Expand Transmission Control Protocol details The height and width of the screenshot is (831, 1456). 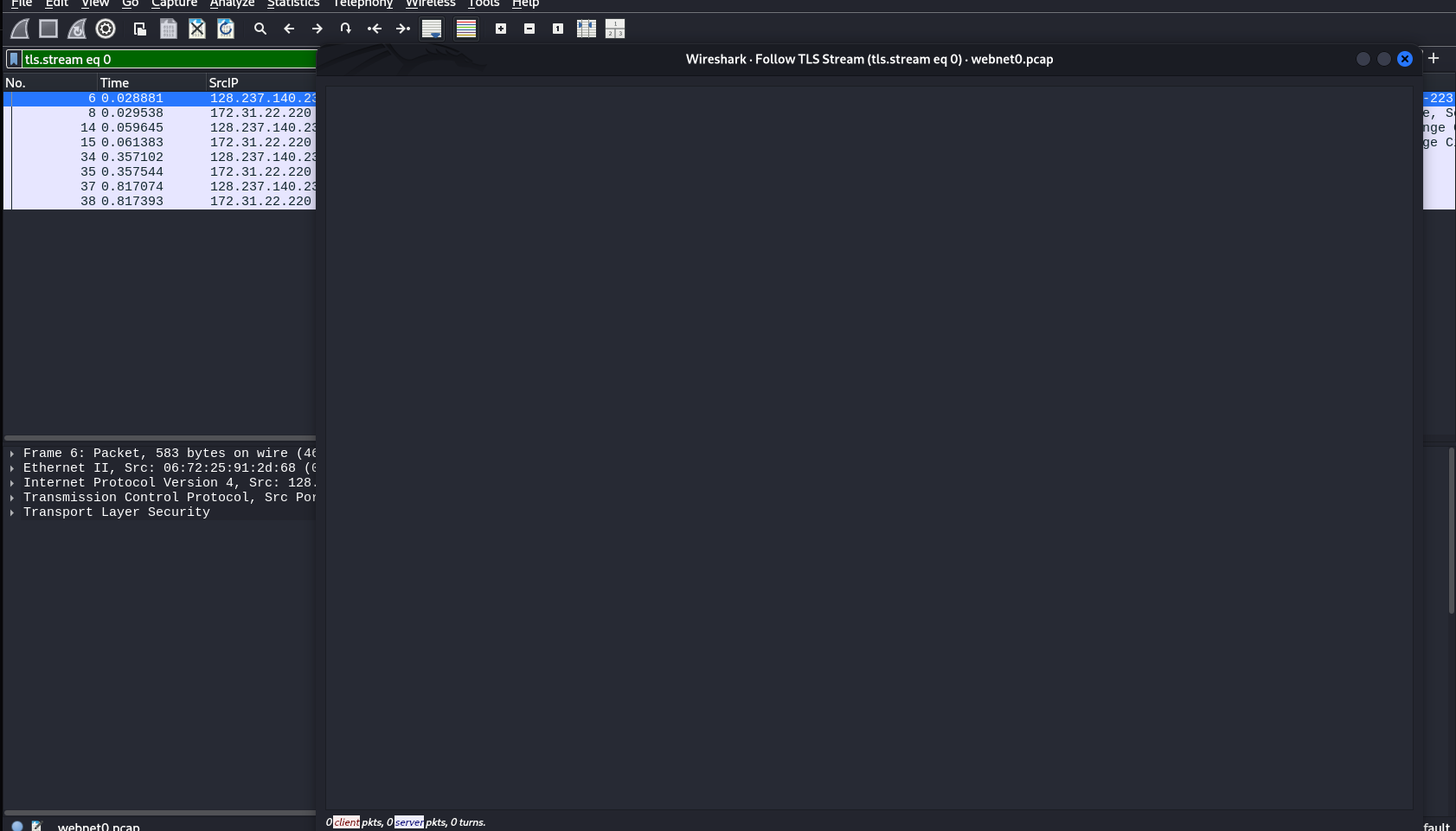tap(12, 498)
